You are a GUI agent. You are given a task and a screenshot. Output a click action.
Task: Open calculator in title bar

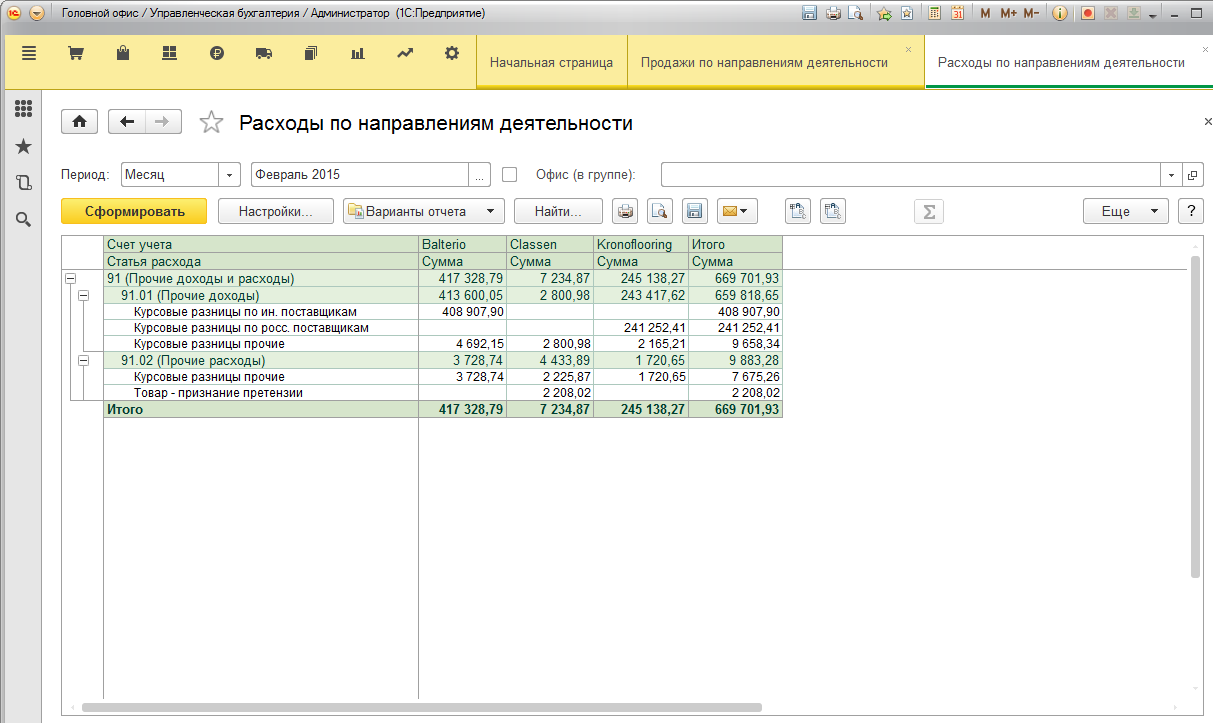[935, 14]
